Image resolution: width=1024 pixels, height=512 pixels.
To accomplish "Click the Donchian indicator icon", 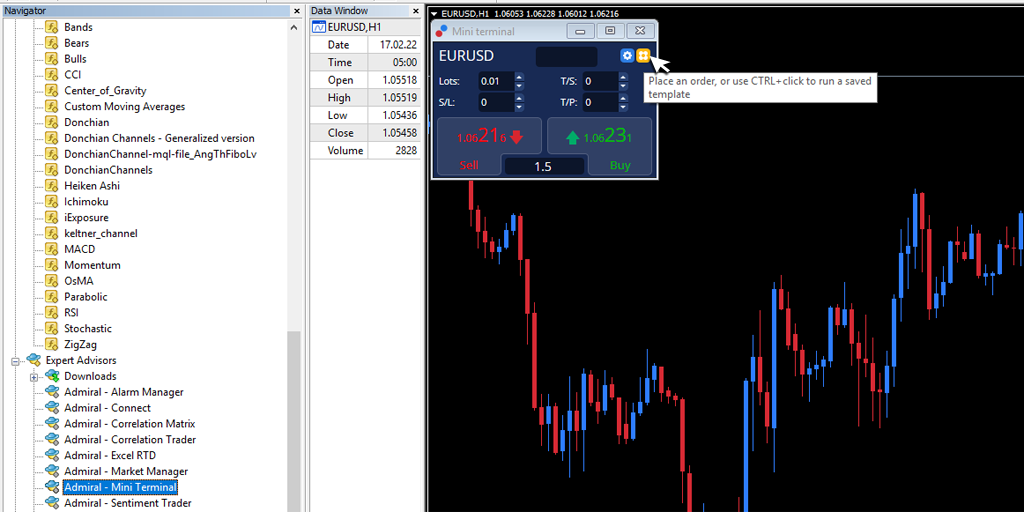I will click(52, 122).
